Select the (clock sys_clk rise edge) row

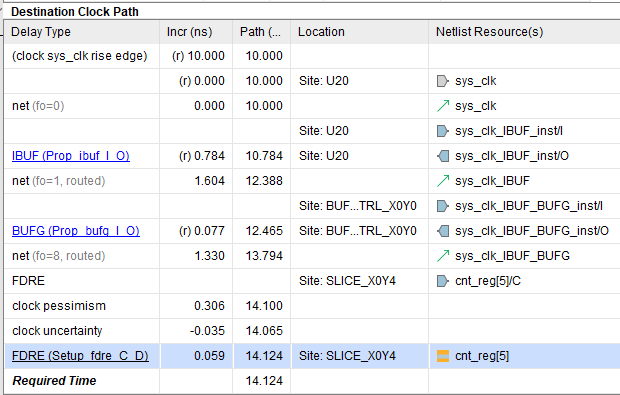[x=312, y=56]
